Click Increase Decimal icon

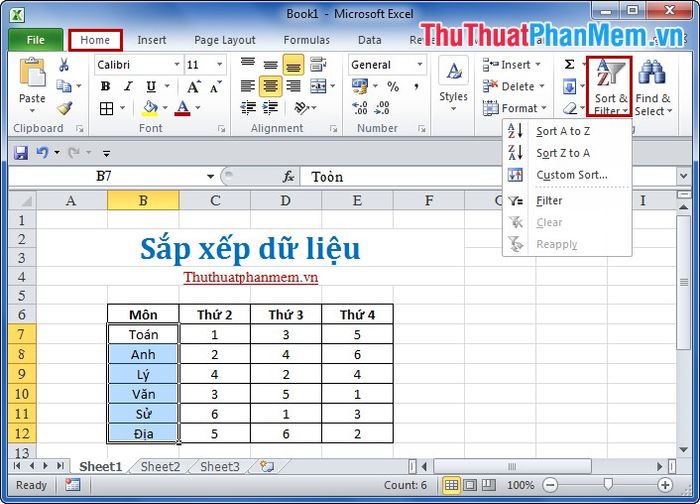point(360,108)
